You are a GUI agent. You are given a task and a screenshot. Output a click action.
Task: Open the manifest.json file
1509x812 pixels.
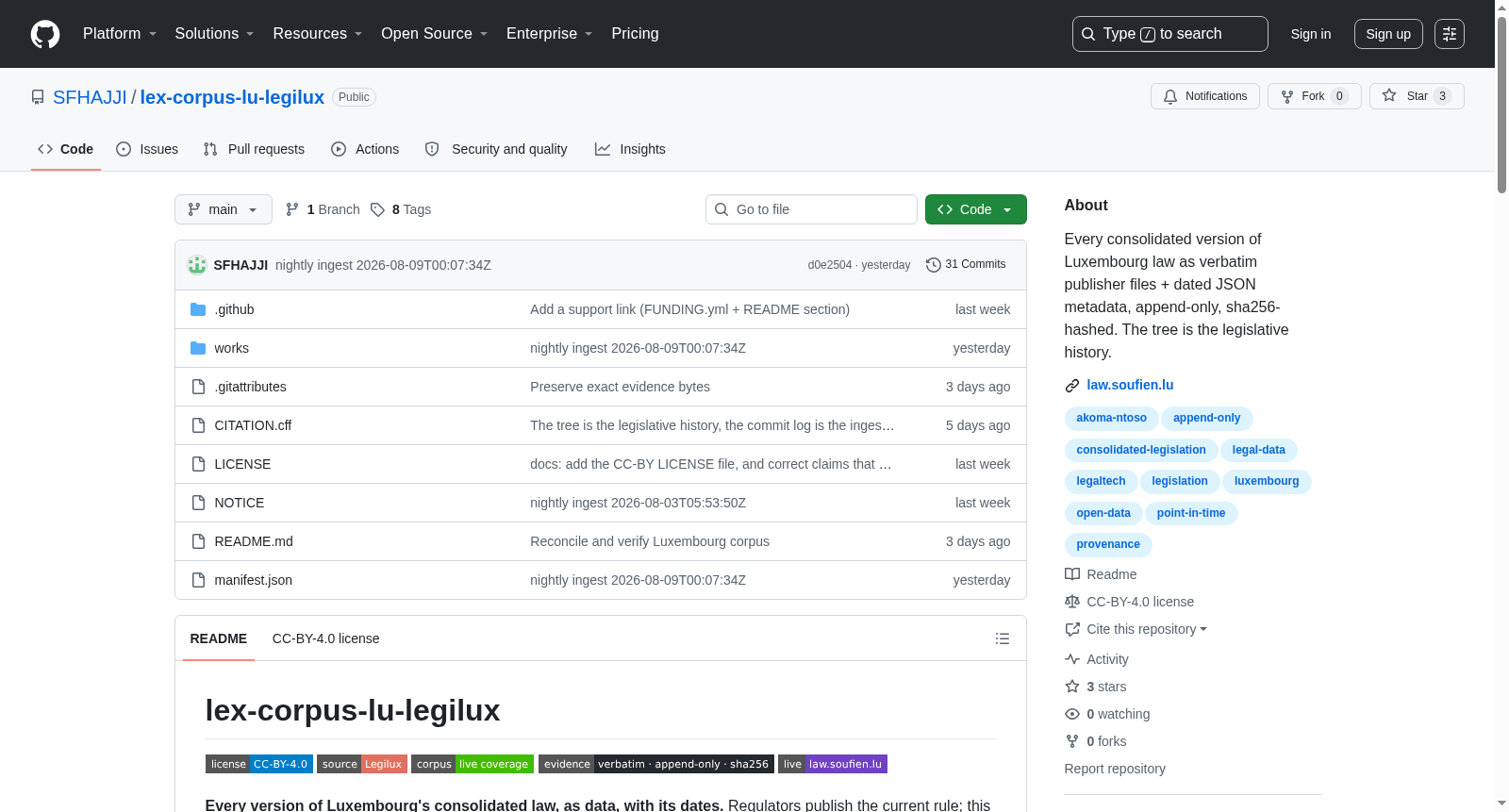coord(253,580)
